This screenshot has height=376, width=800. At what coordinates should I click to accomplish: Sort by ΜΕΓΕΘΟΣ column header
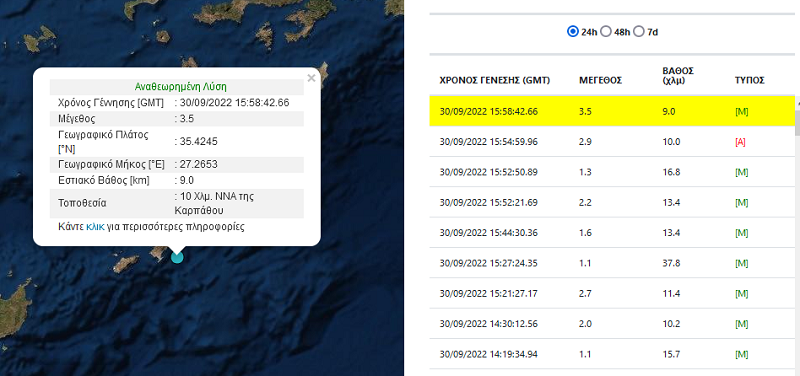[601, 80]
